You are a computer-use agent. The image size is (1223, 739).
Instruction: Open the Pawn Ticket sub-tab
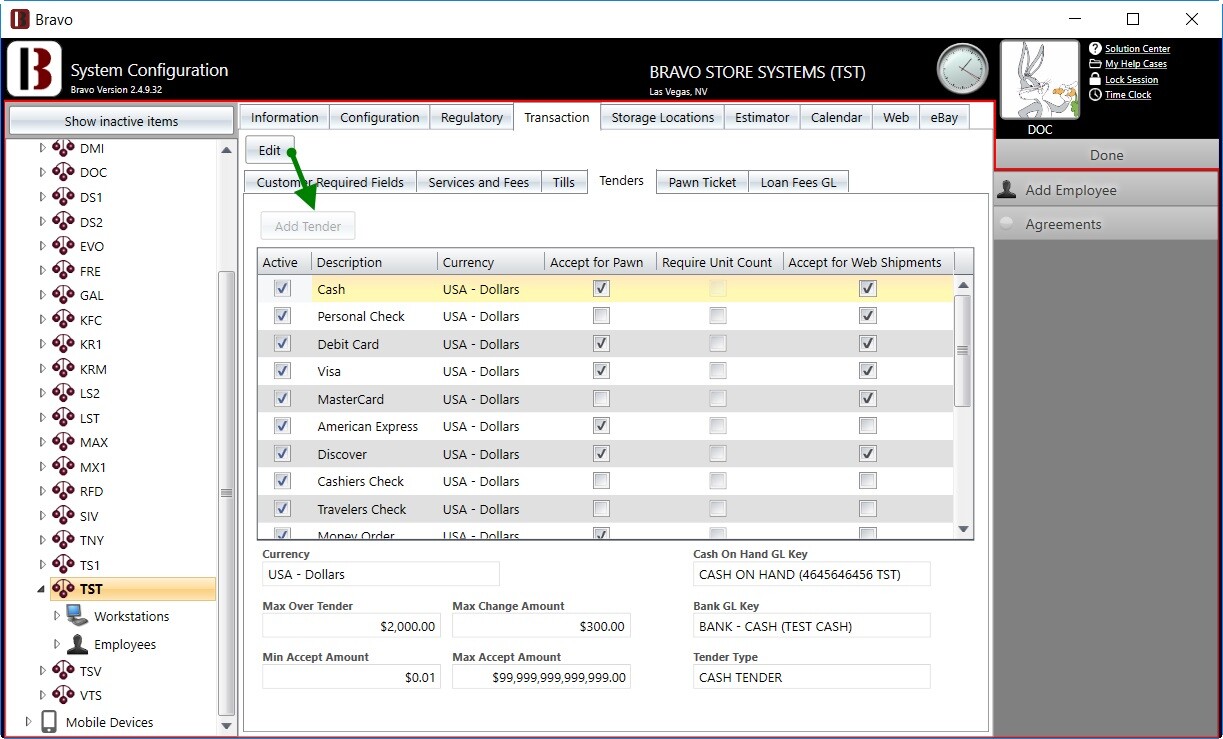(x=702, y=182)
